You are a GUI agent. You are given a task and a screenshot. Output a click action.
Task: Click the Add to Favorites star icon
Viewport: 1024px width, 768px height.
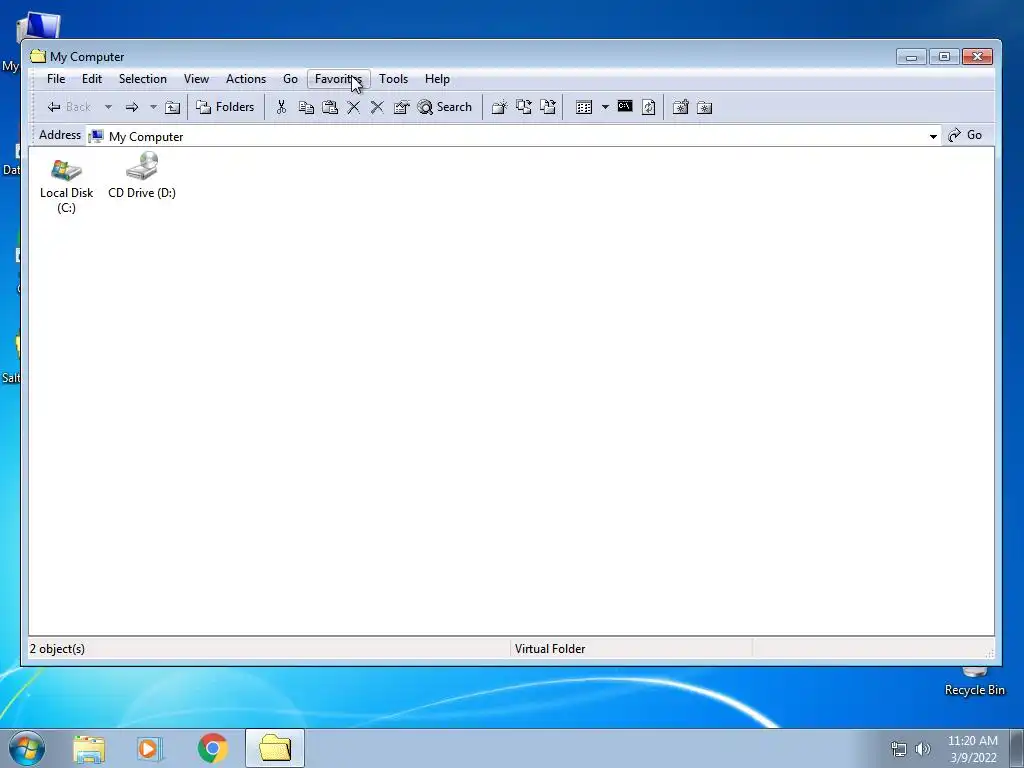click(x=680, y=107)
